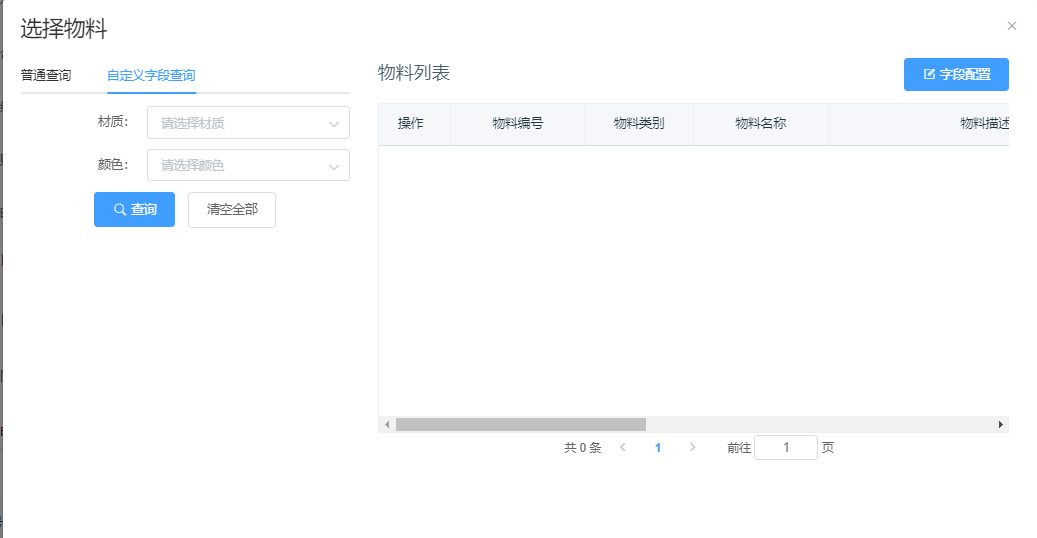Select page number 1 in pagination
Viewport: 1037px width, 538px height.
click(657, 448)
